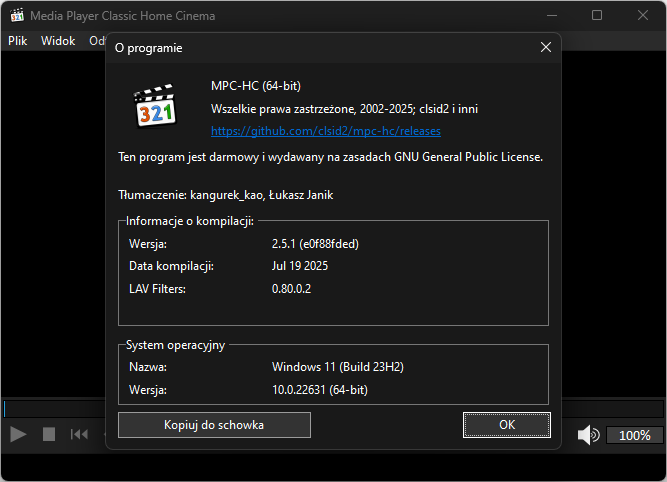Click OS version 10.0.22631 (64-bit)
667x482 pixels.
(320, 390)
